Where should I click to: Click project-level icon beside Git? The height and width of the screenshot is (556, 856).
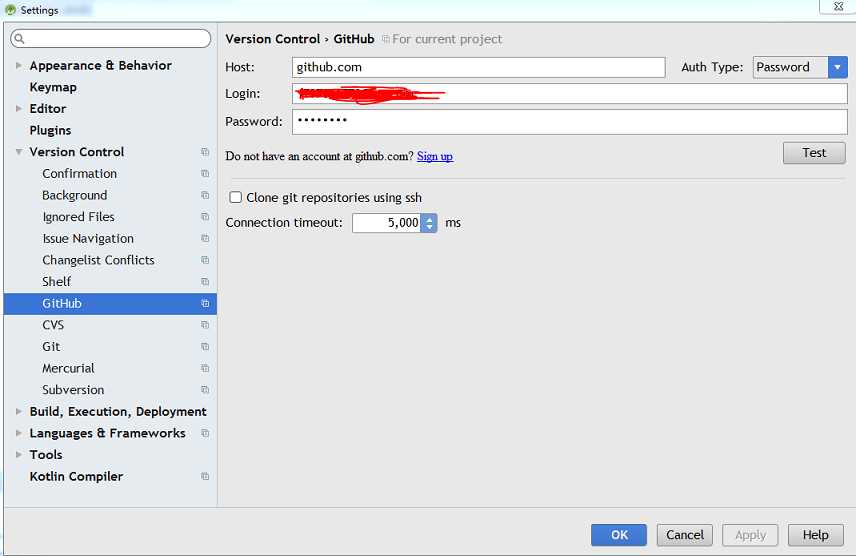pos(205,347)
